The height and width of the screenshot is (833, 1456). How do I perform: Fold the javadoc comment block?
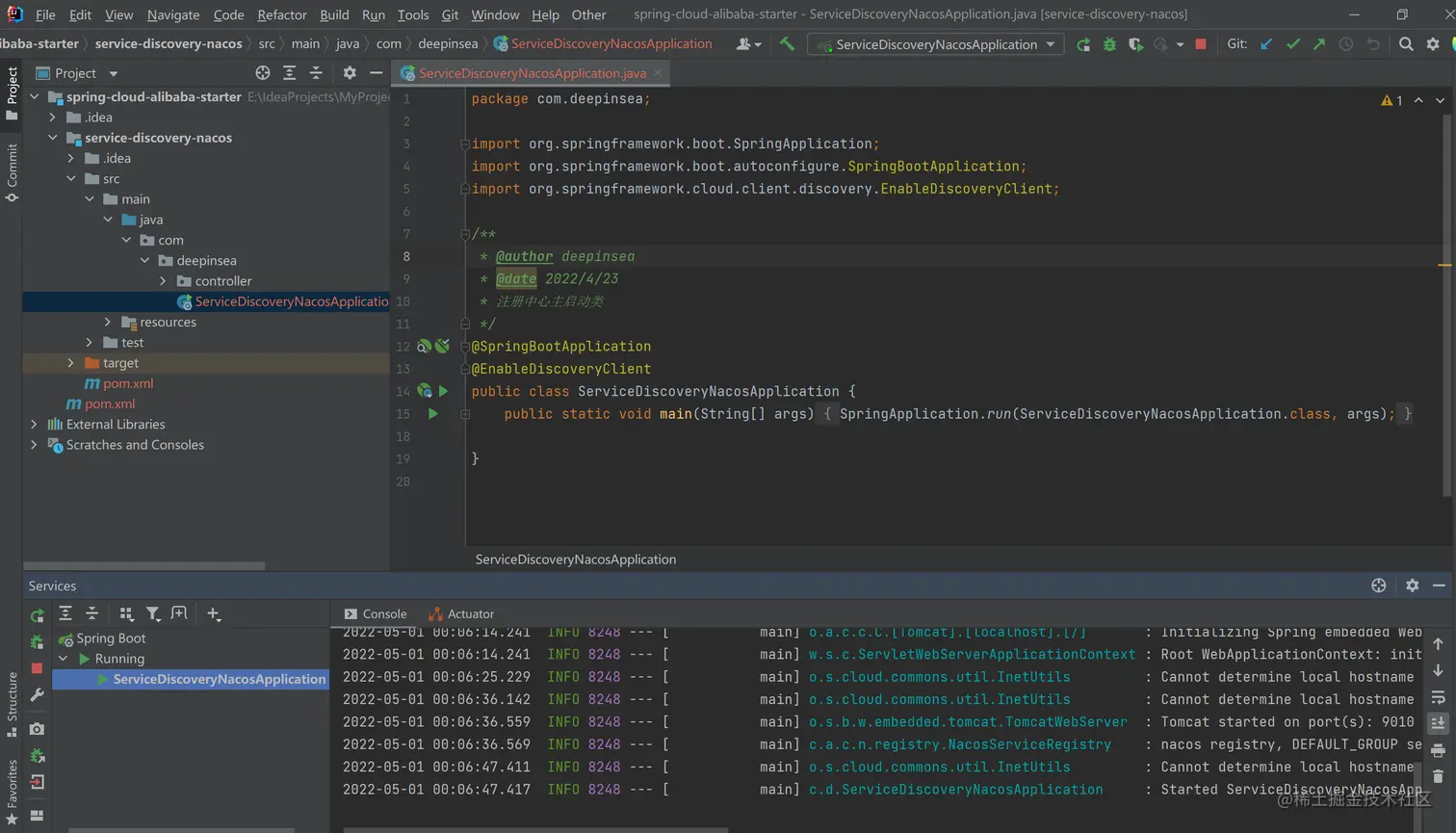464,234
